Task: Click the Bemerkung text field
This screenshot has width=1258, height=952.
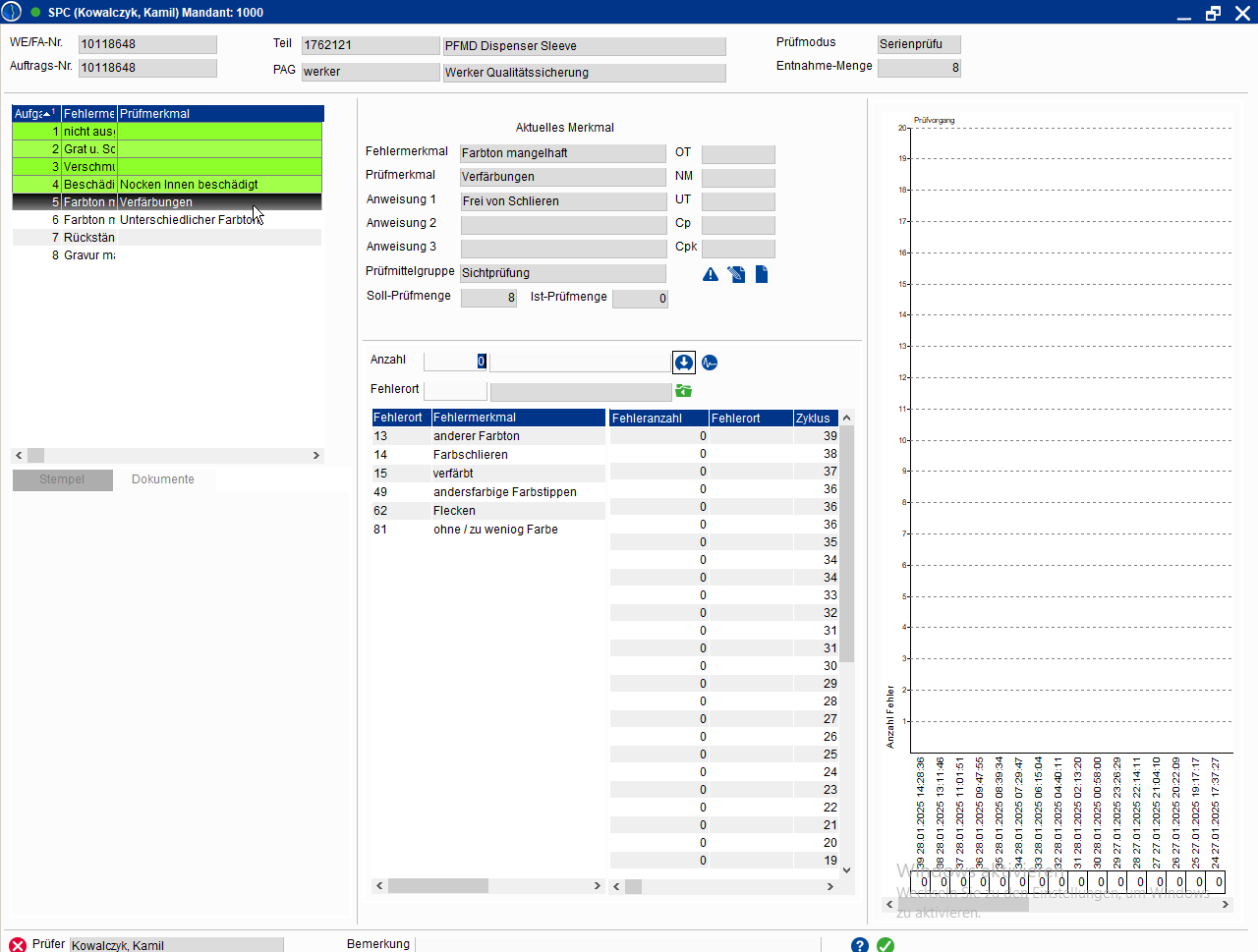Action: point(617,944)
